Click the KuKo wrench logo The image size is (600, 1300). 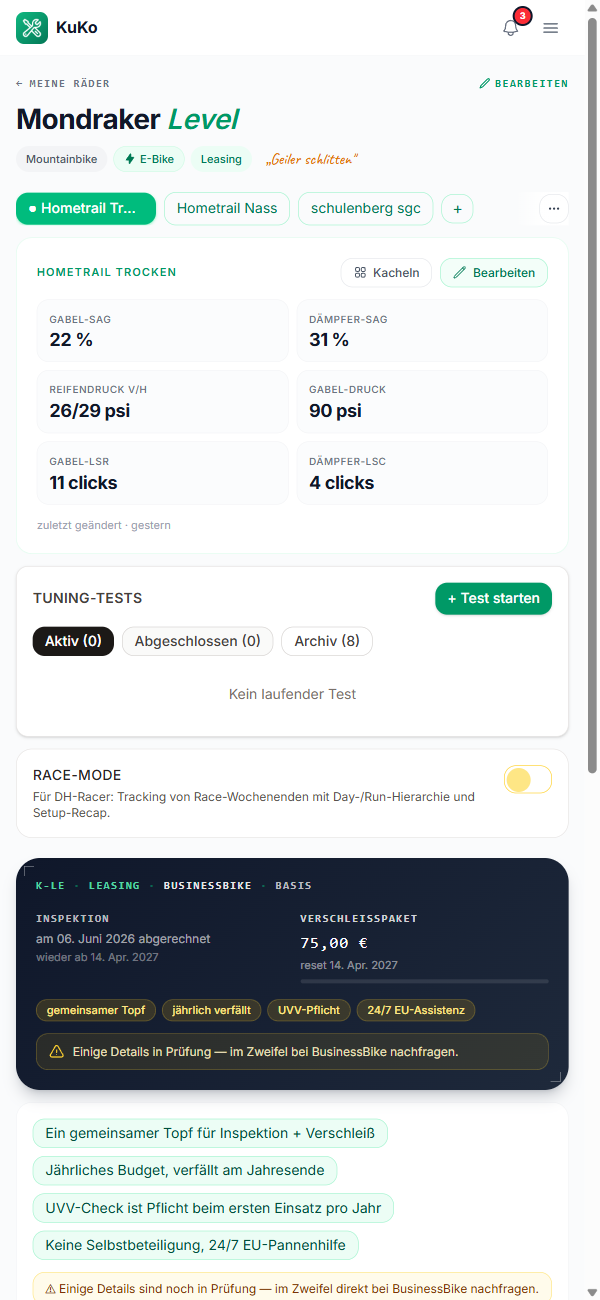pos(32,28)
